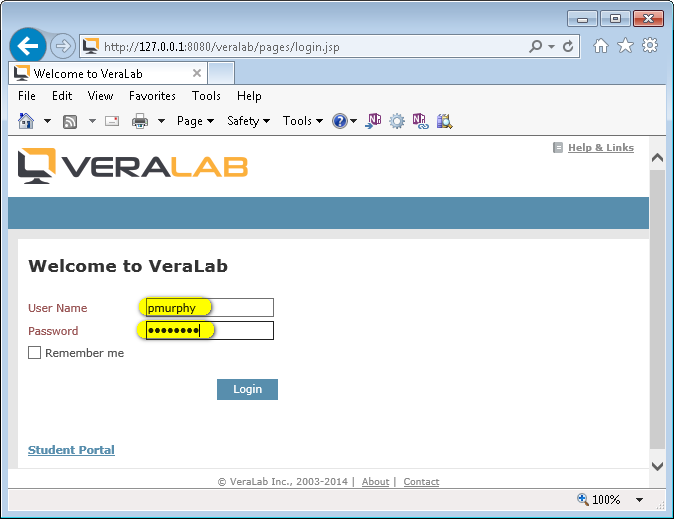The height and width of the screenshot is (519, 674).
Task: Open the About link in footer
Action: (375, 482)
